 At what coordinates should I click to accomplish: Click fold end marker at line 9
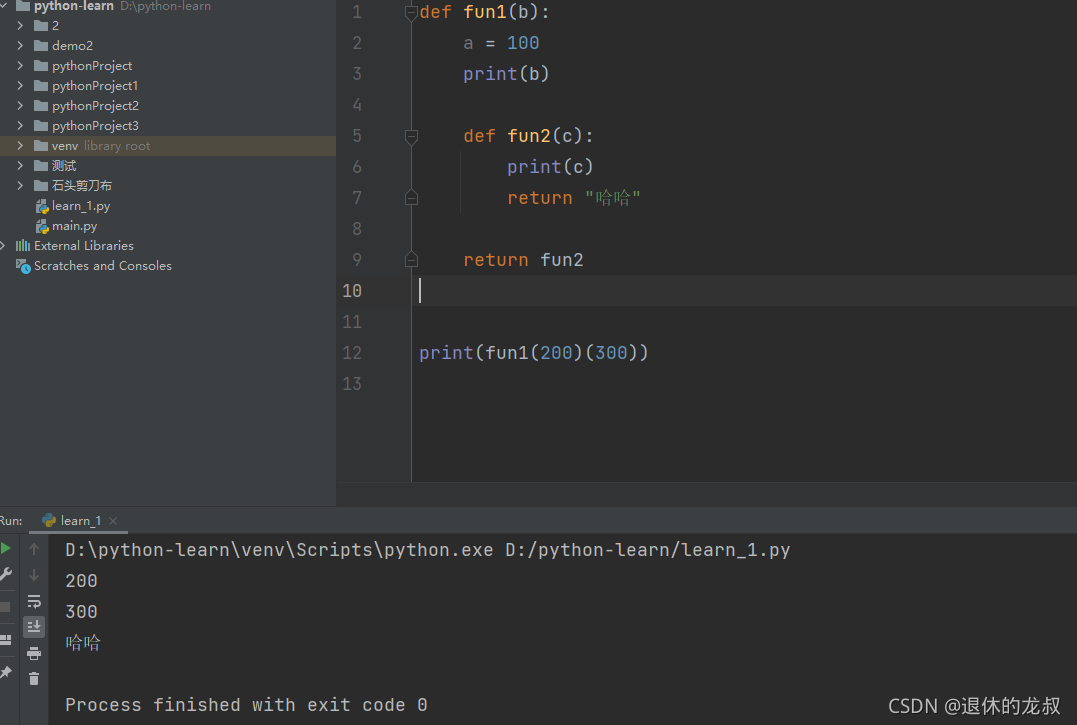point(411,260)
